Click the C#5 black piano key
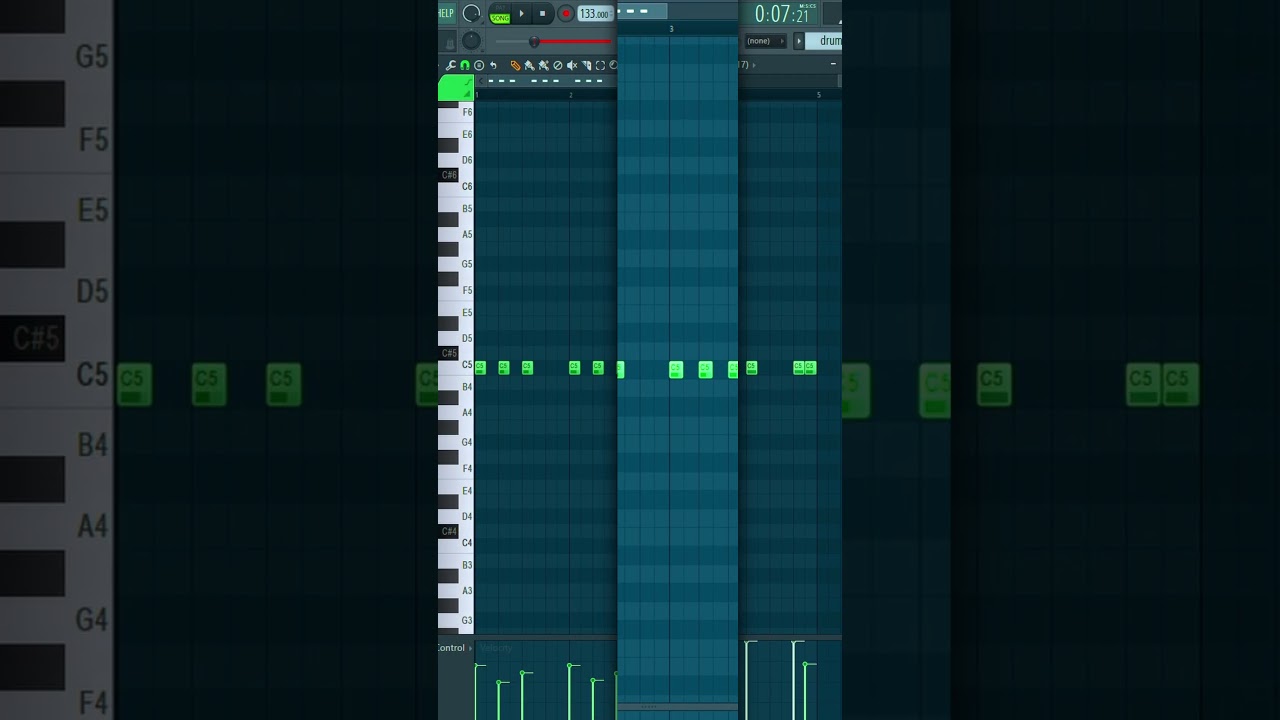 [449, 353]
